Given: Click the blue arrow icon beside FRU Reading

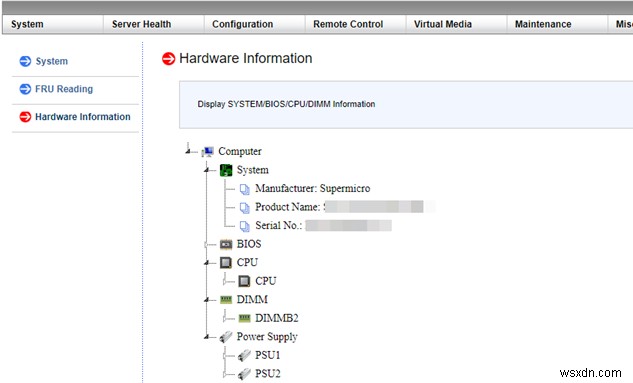Looking at the screenshot, I should (x=25, y=89).
